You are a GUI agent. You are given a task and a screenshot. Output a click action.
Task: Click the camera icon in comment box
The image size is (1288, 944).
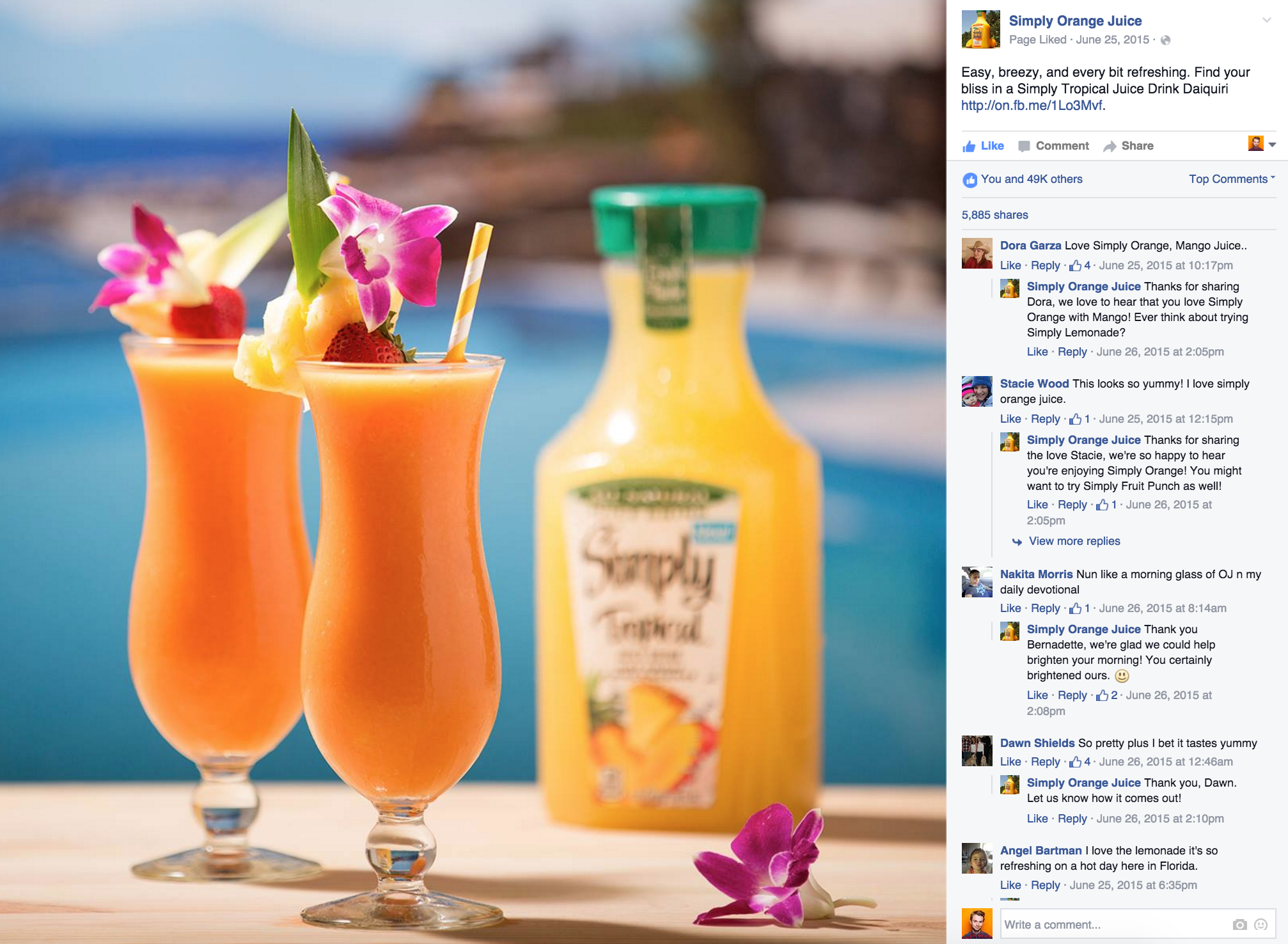click(x=1239, y=924)
